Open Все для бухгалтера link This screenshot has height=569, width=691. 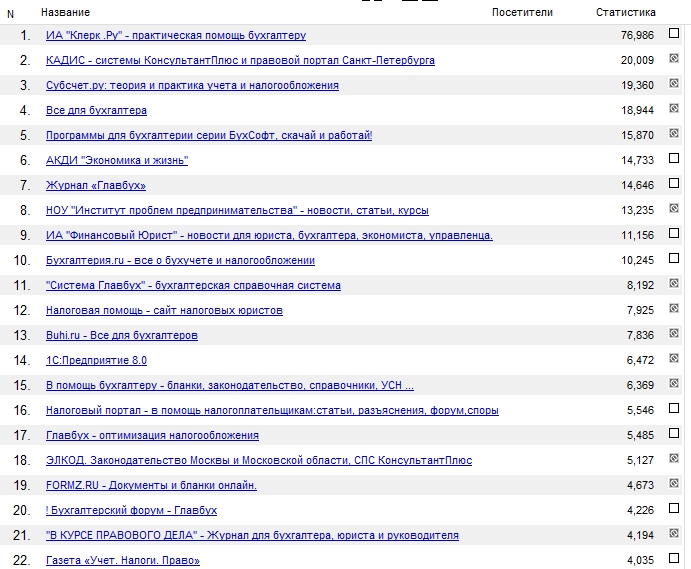click(96, 110)
